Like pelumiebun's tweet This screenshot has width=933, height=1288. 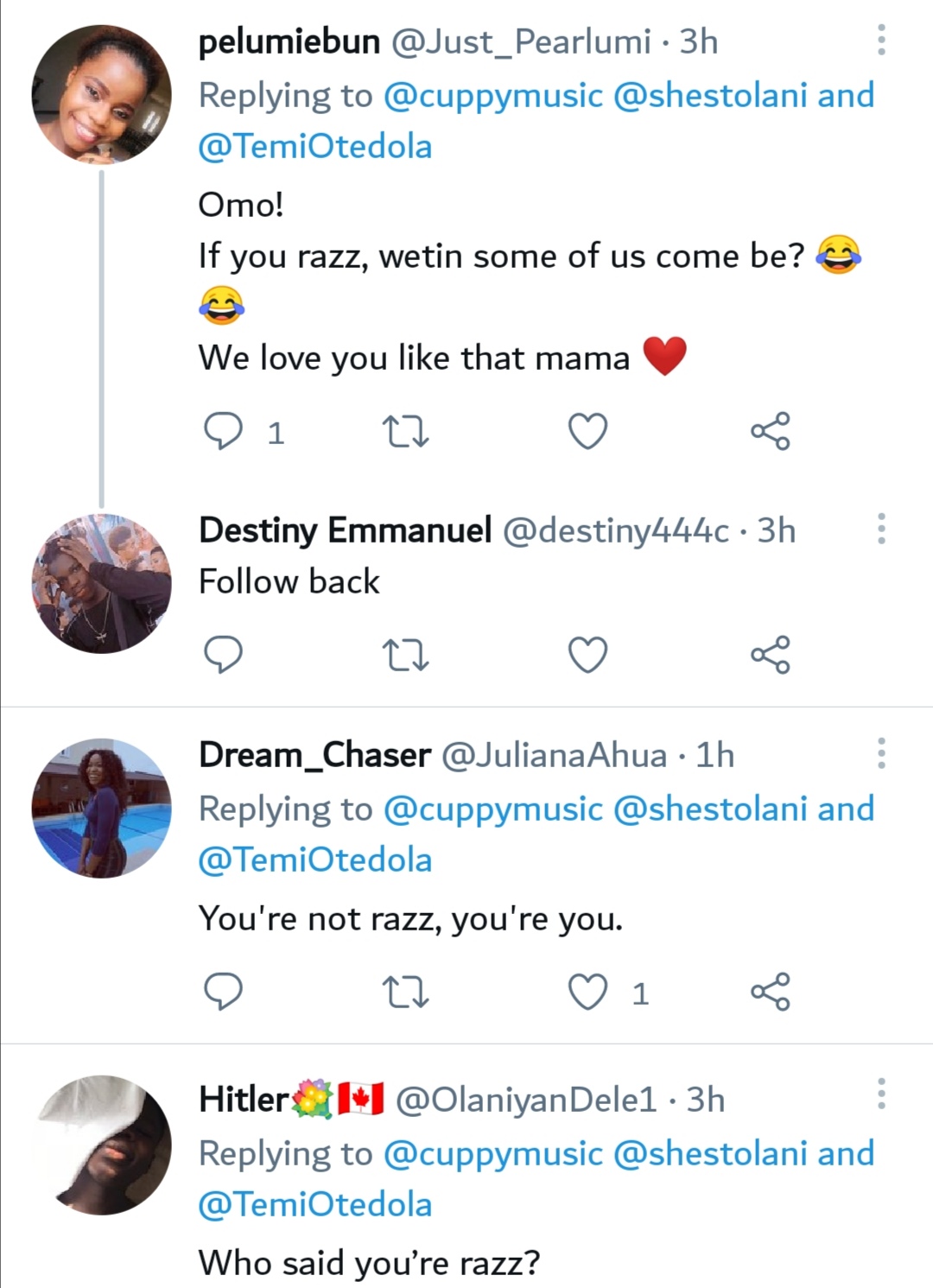587,430
